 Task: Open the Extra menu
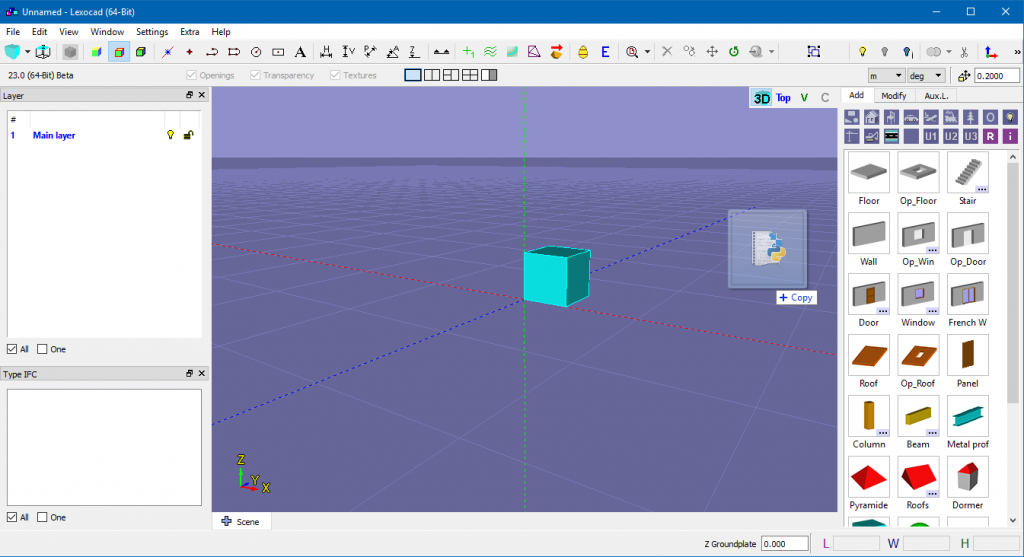190,31
